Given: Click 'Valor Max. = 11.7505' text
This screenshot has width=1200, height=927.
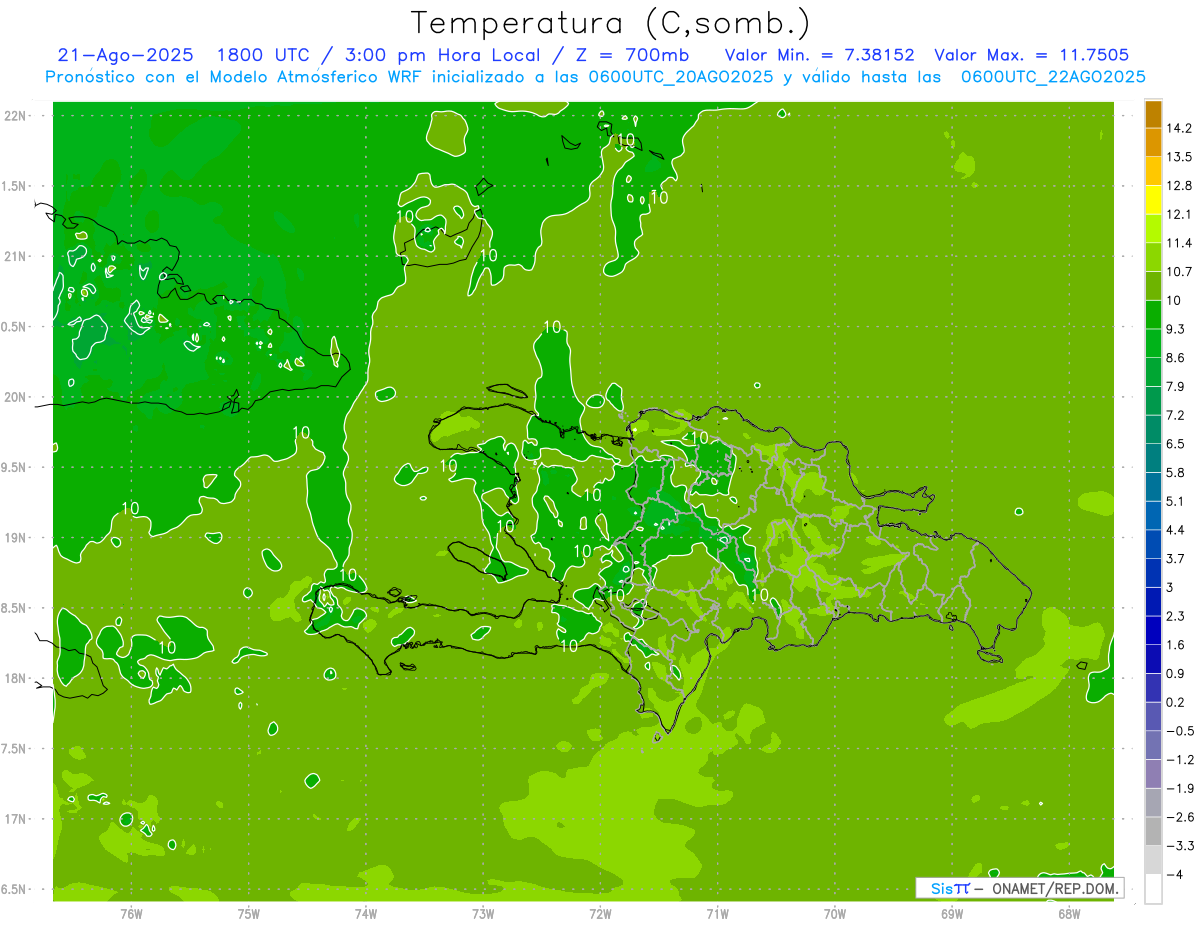Looking at the screenshot, I should [1031, 56].
